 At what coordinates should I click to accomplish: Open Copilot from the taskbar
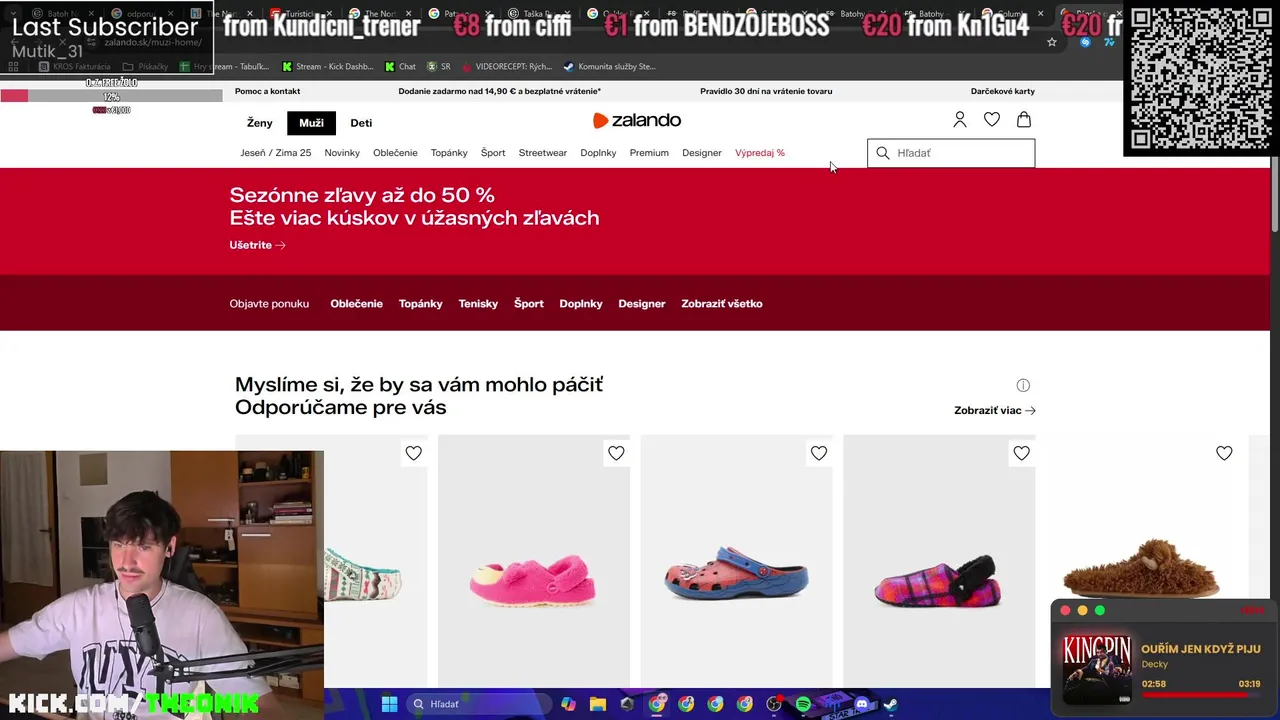tap(568, 704)
